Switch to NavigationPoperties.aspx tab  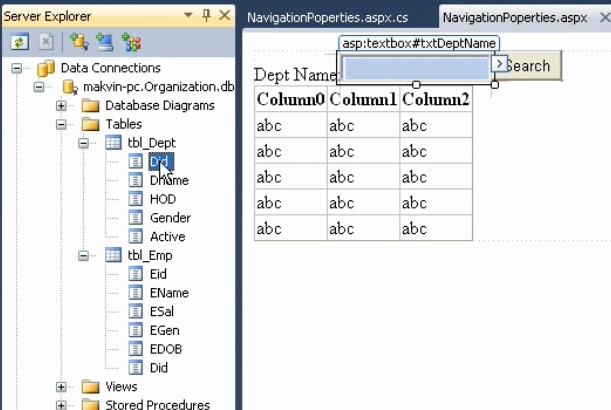[x=514, y=16]
